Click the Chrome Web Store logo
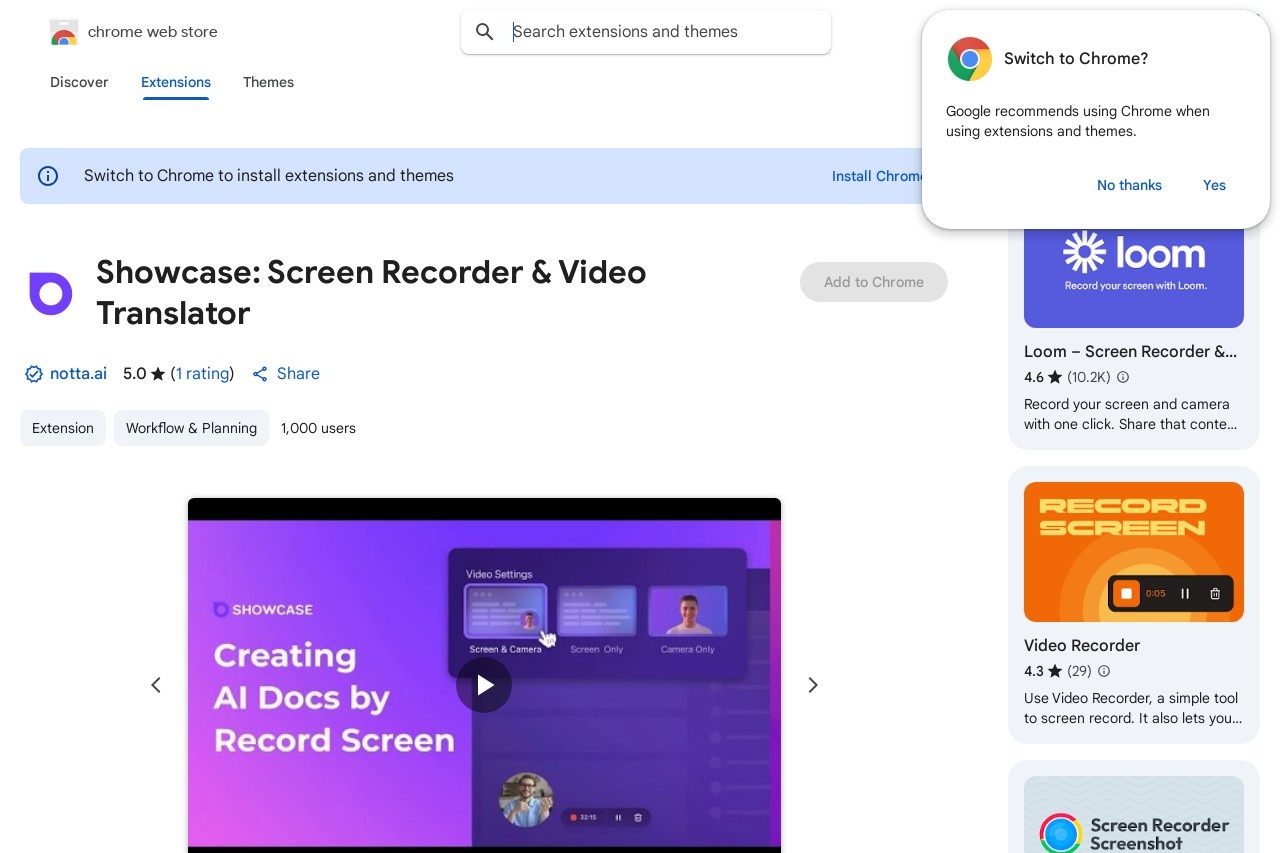 coord(63,32)
